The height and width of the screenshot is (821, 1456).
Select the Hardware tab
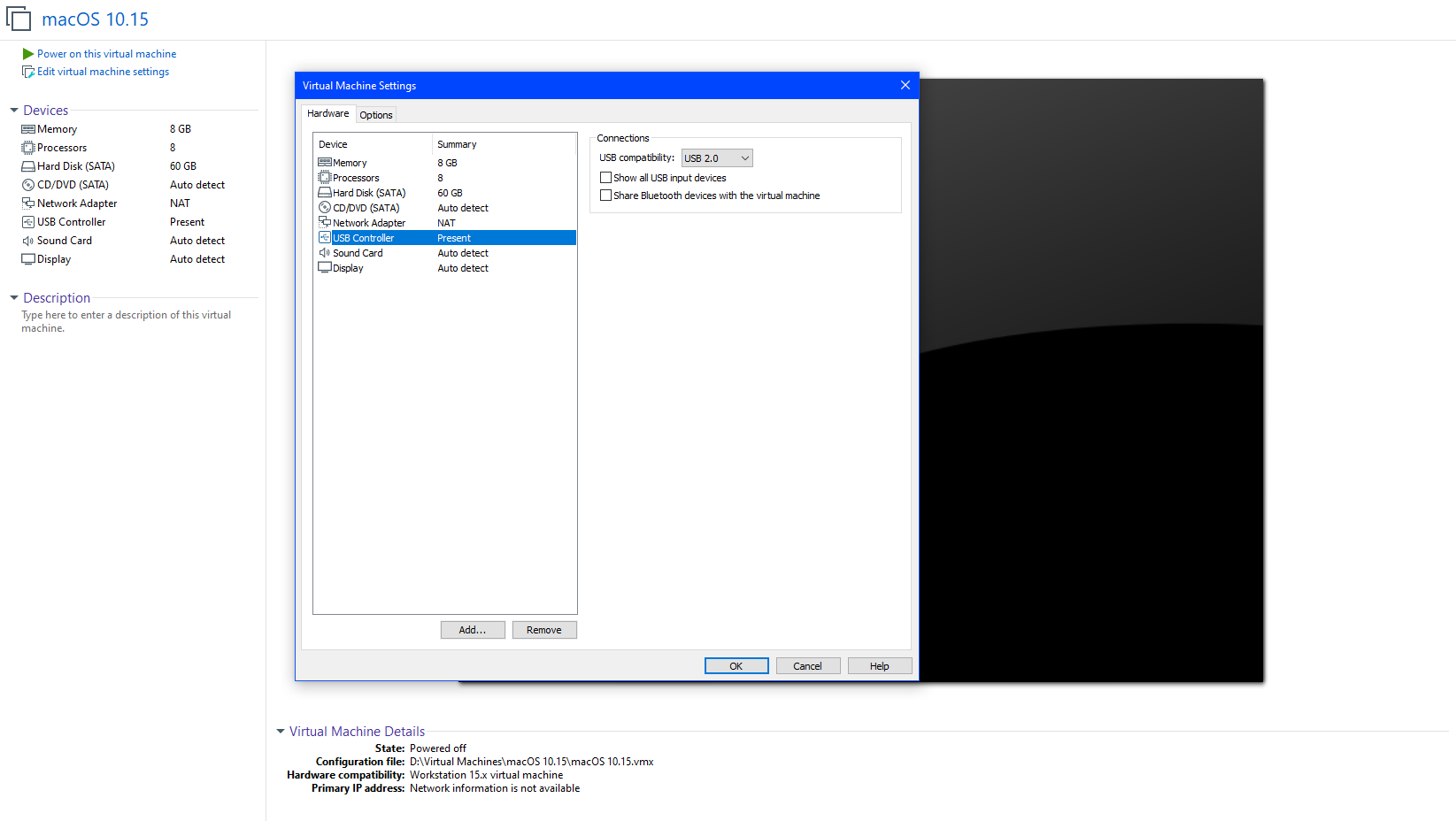tap(327, 113)
